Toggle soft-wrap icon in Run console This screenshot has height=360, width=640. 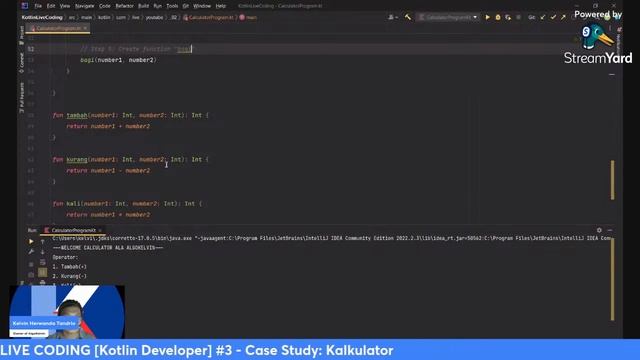point(42,262)
